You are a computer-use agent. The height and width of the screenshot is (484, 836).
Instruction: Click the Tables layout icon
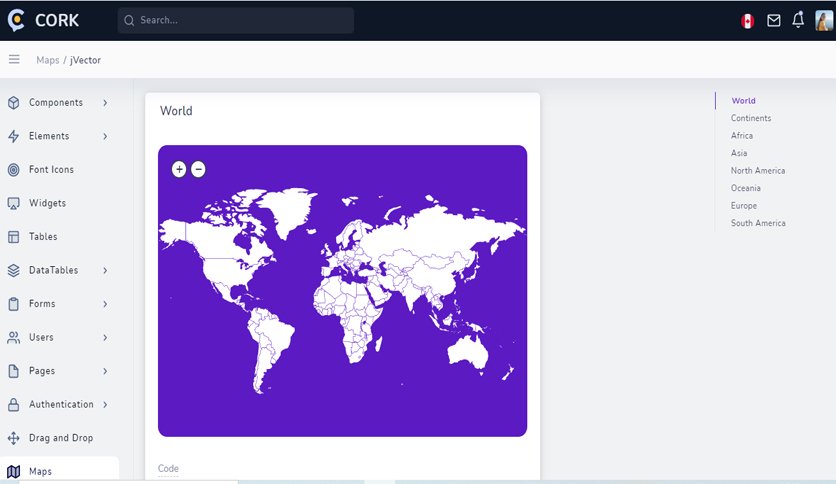click(x=14, y=237)
